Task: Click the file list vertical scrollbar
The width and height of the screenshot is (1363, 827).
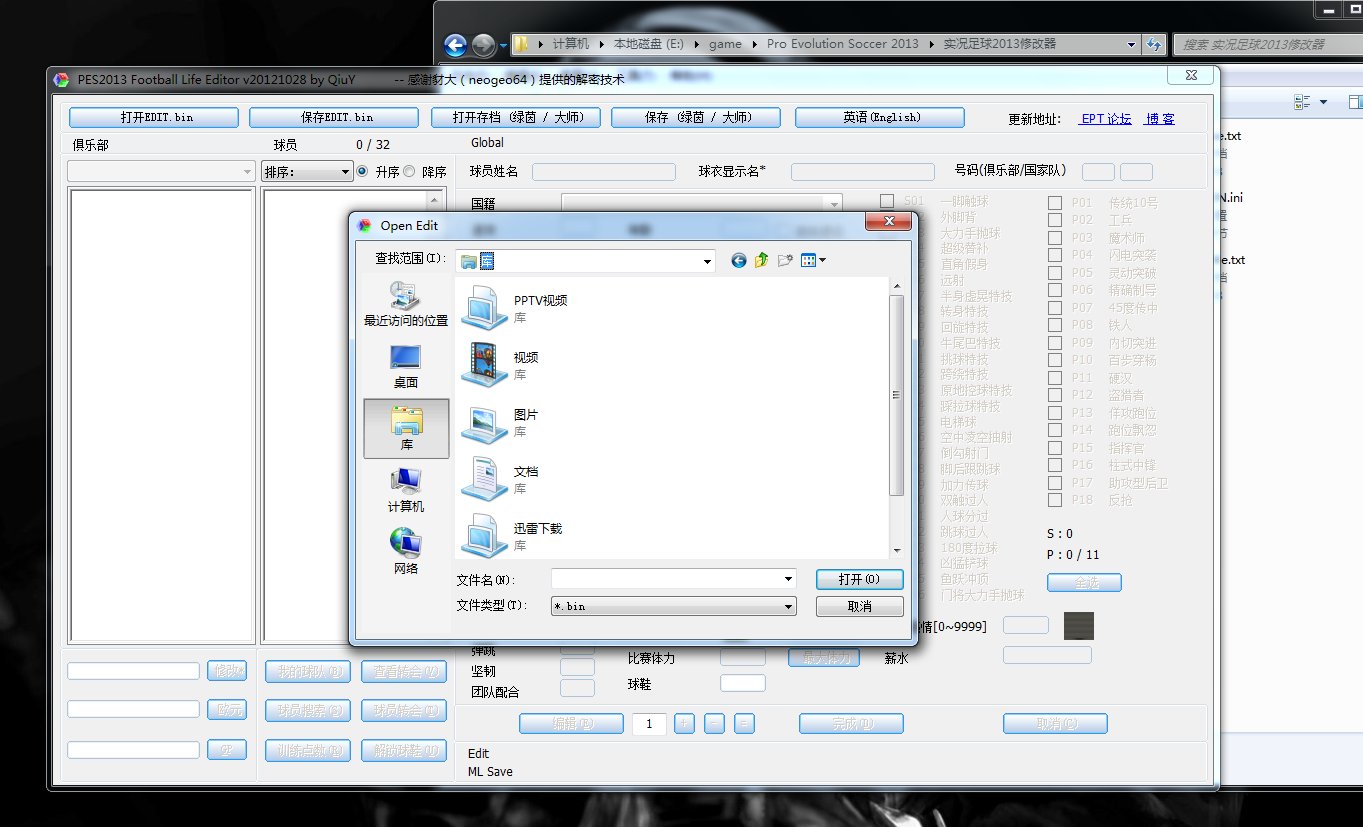Action: point(896,395)
